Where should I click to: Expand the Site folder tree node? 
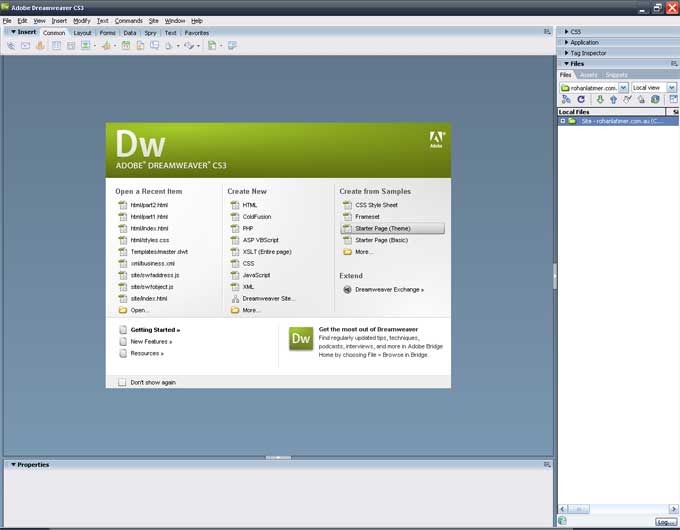[x=563, y=121]
